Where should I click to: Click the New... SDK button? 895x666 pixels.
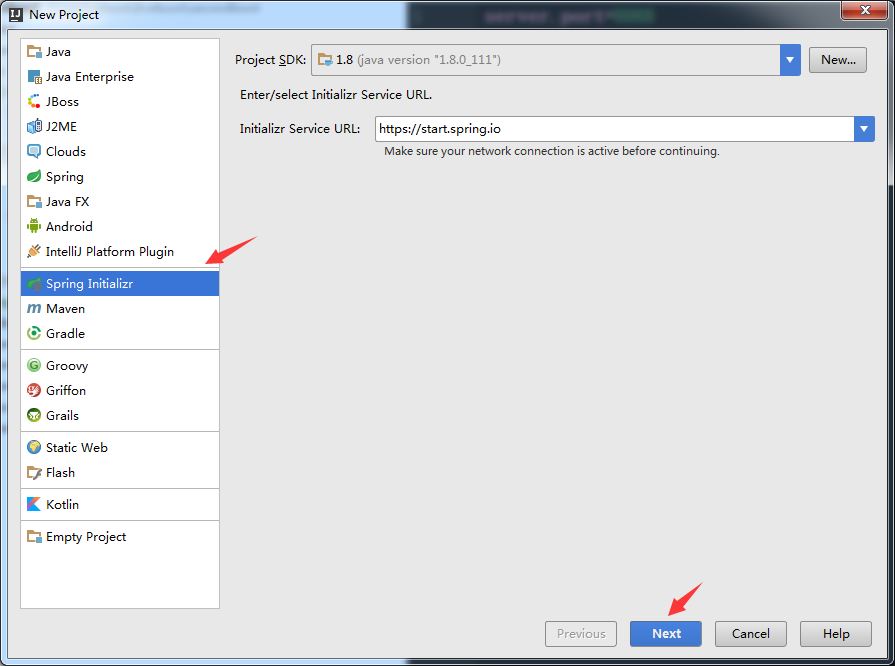[x=837, y=60]
